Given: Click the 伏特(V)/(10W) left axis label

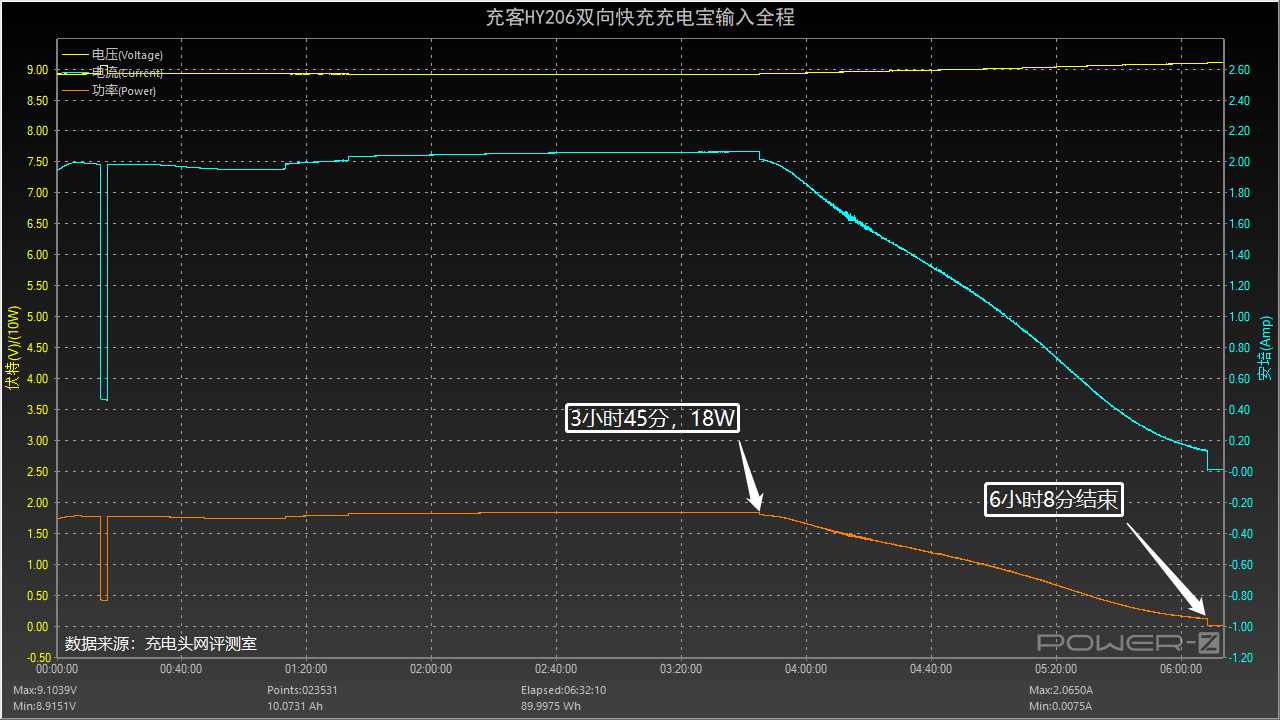Looking at the screenshot, I should (x=13, y=350).
